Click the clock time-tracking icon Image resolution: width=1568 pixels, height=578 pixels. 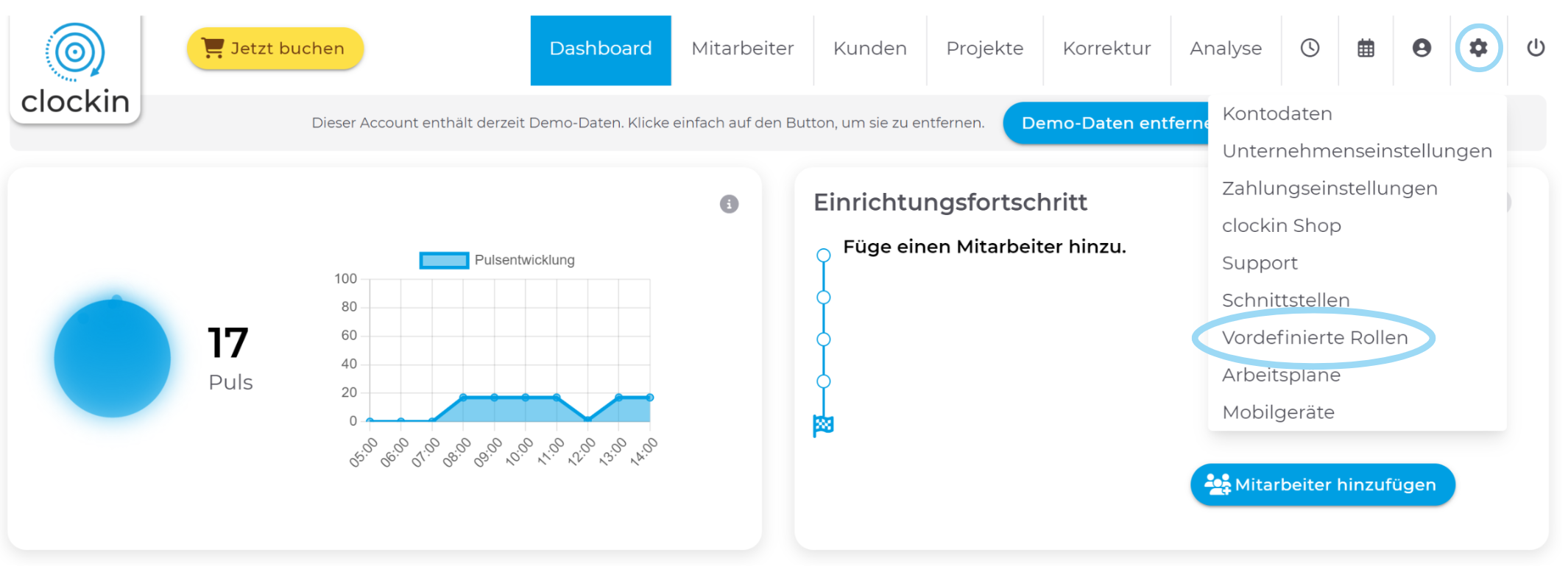click(x=1310, y=49)
